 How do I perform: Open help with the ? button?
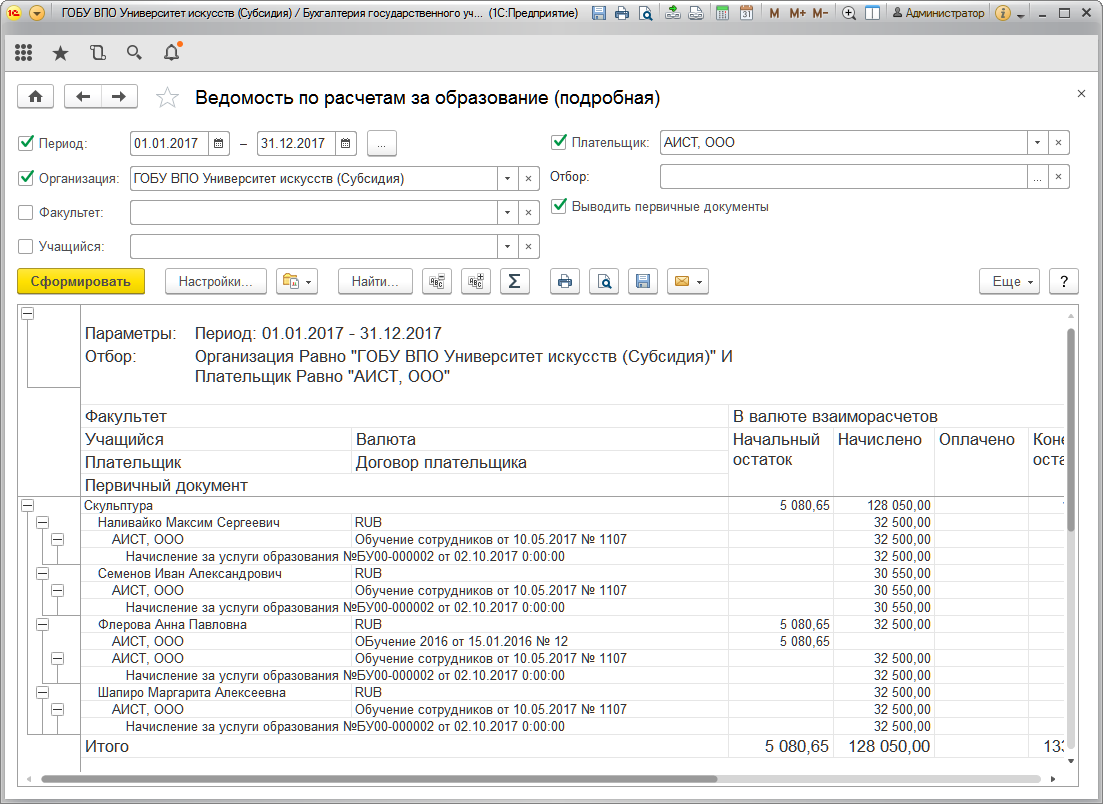click(1064, 281)
